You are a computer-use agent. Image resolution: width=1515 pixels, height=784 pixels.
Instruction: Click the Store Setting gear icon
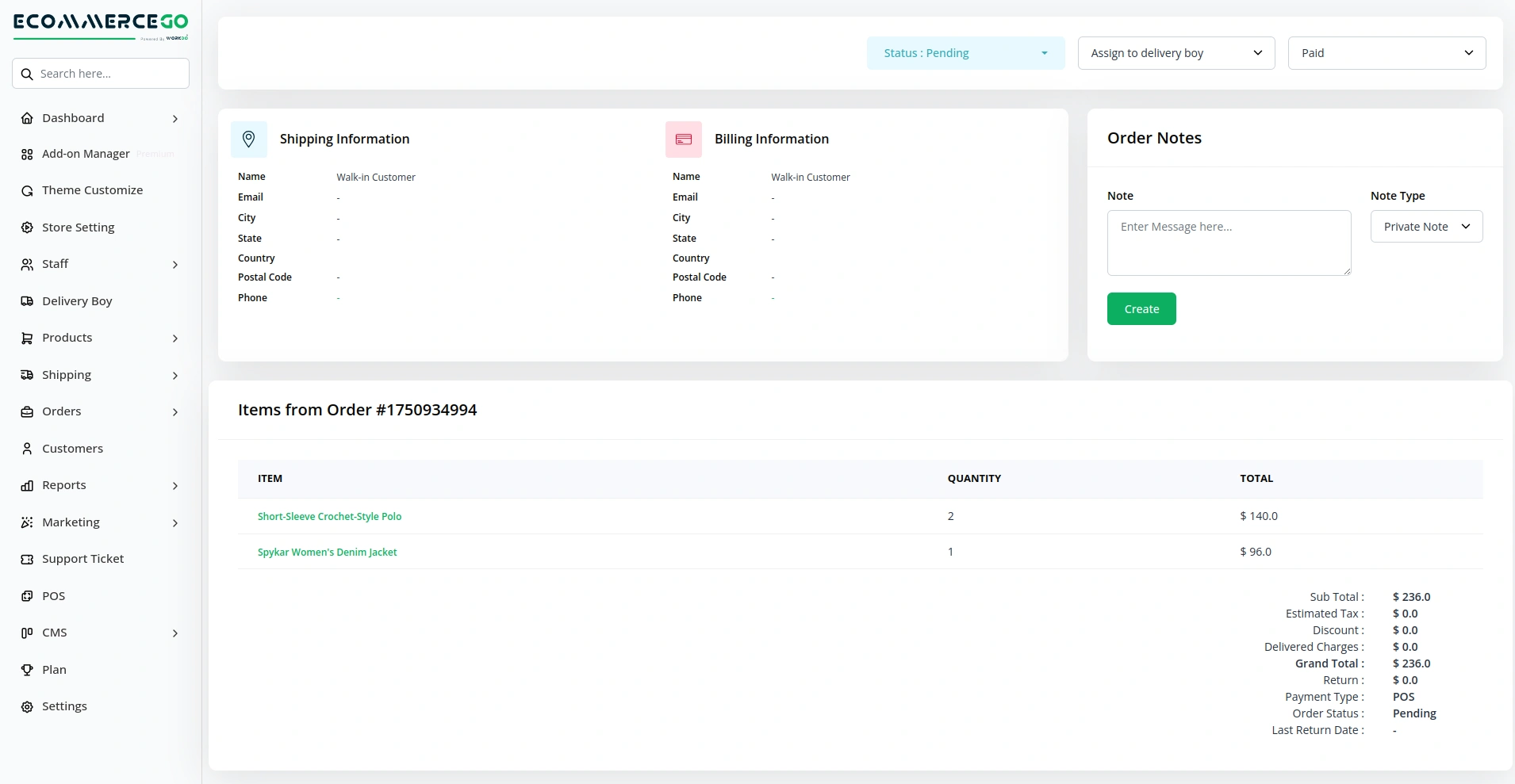[x=27, y=228]
